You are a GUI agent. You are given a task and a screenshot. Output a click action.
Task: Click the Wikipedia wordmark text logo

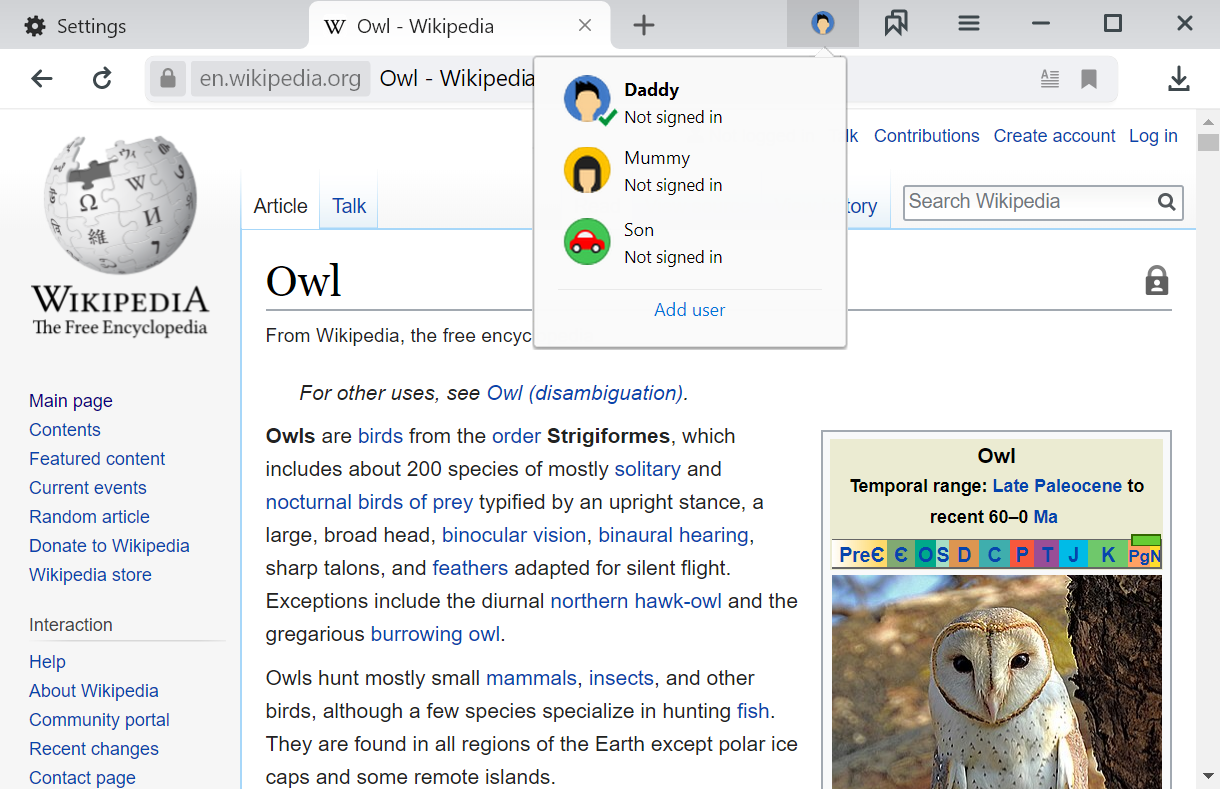click(120, 300)
